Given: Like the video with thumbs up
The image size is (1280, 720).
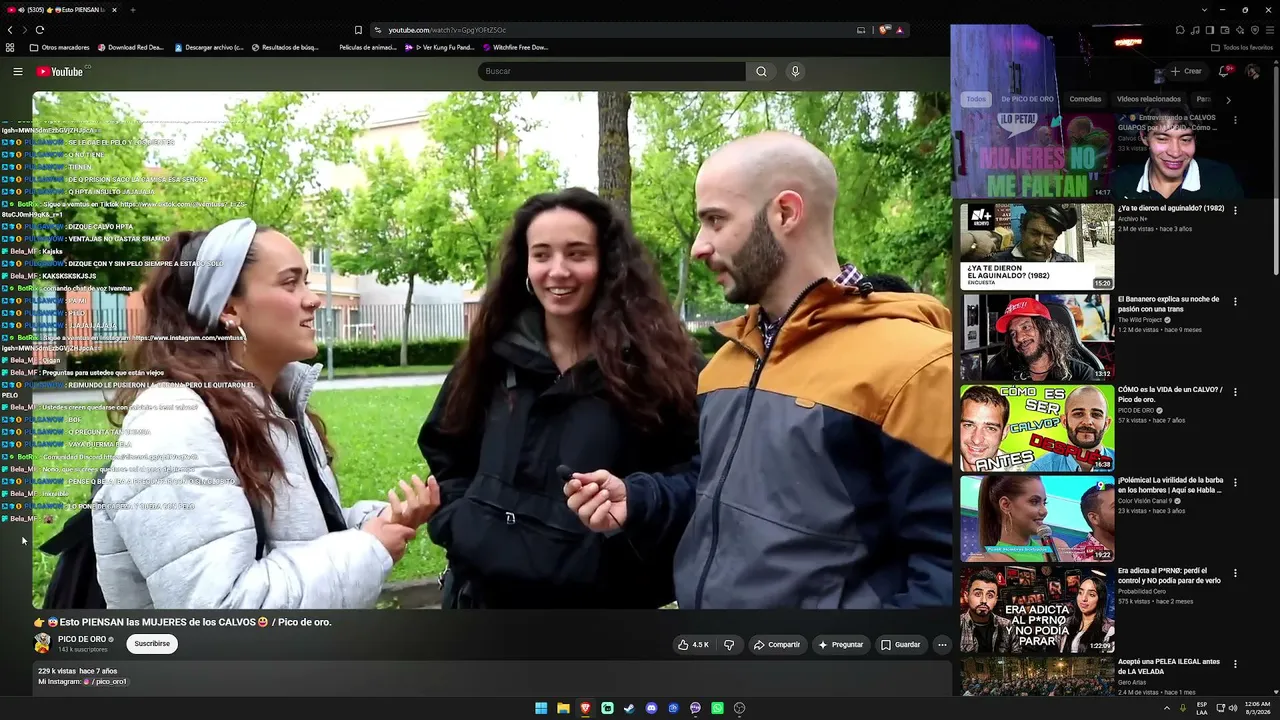Looking at the screenshot, I should (693, 645).
